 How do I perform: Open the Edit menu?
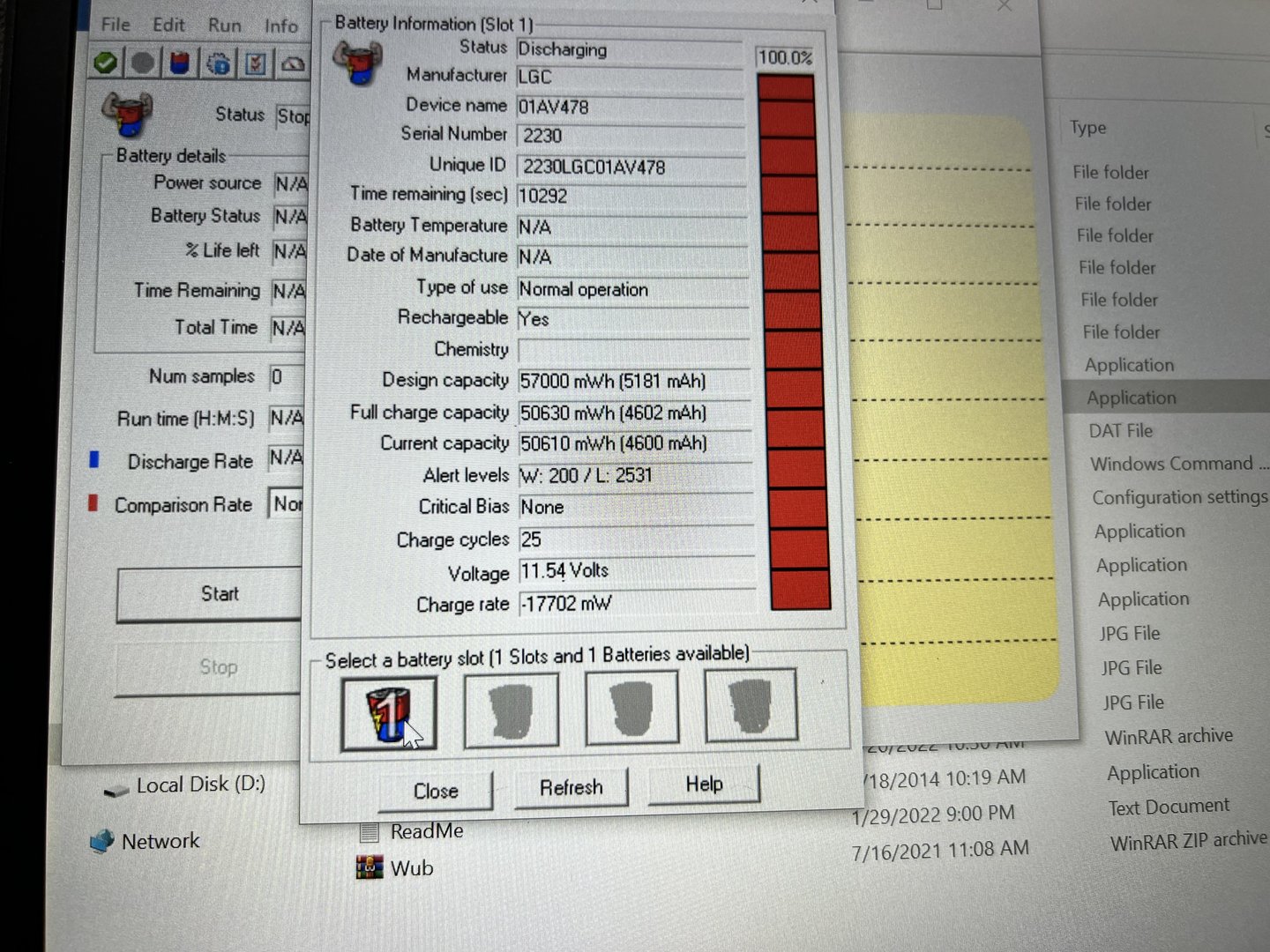(168, 25)
